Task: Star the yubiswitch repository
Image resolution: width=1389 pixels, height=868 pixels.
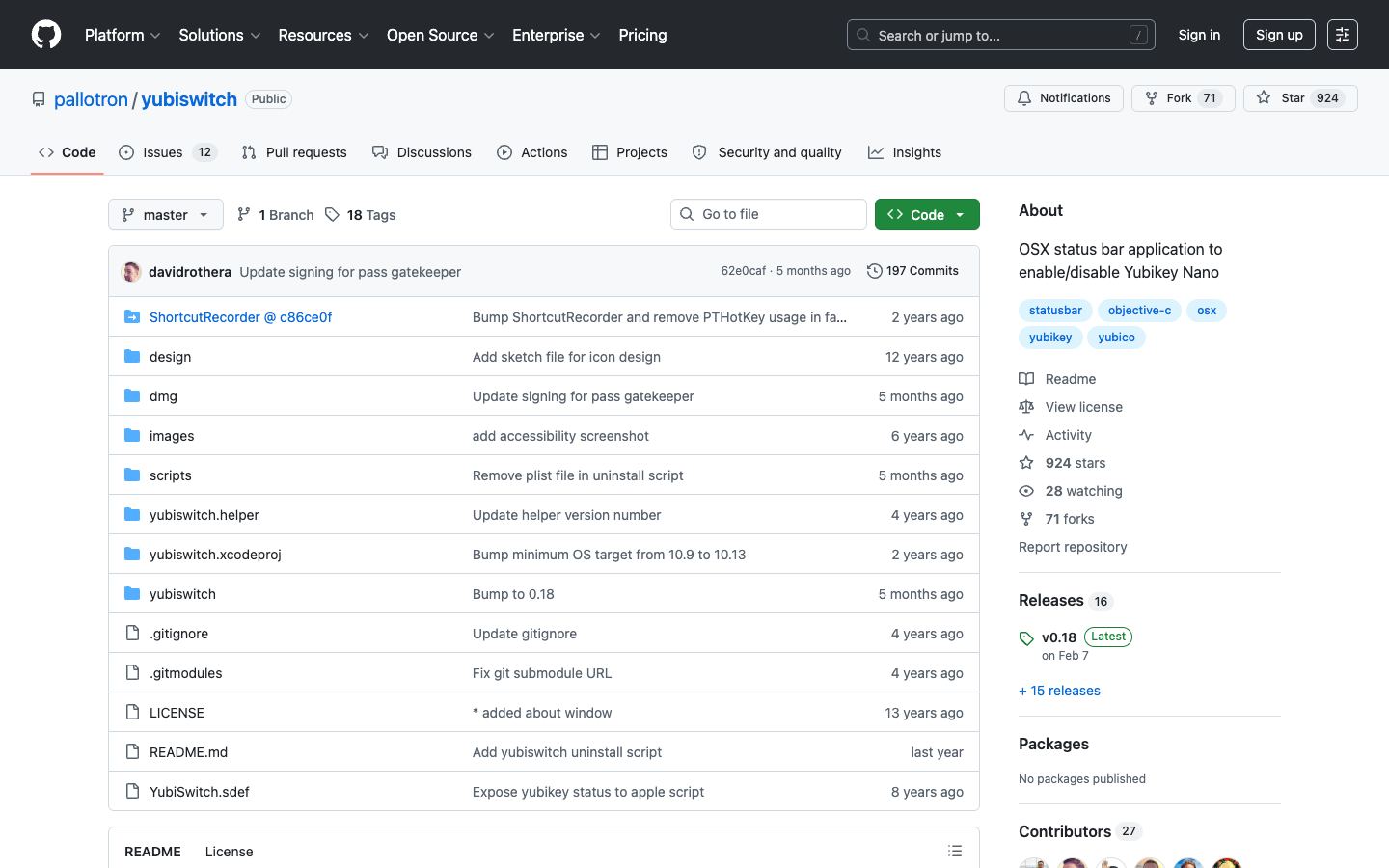Action: [x=1300, y=98]
